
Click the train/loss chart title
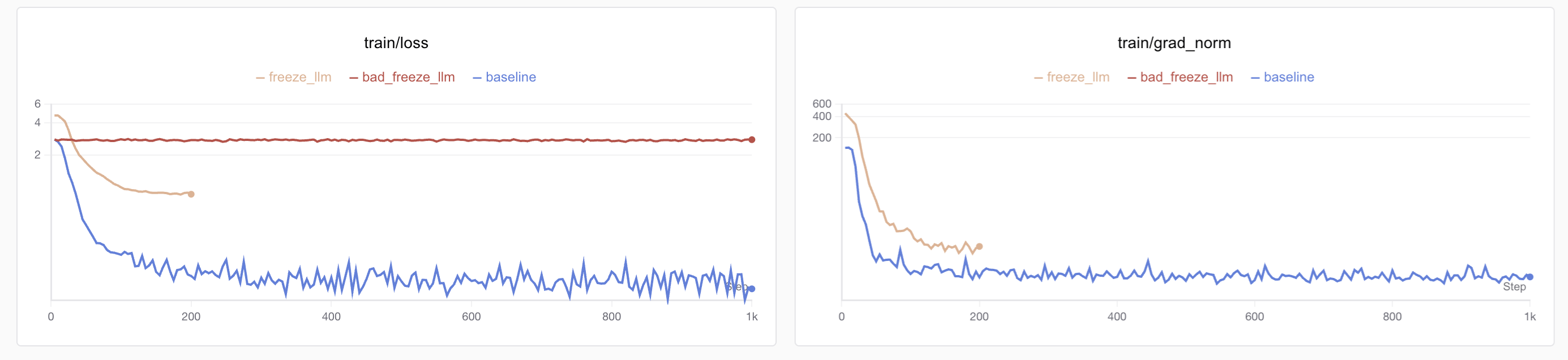click(x=396, y=43)
